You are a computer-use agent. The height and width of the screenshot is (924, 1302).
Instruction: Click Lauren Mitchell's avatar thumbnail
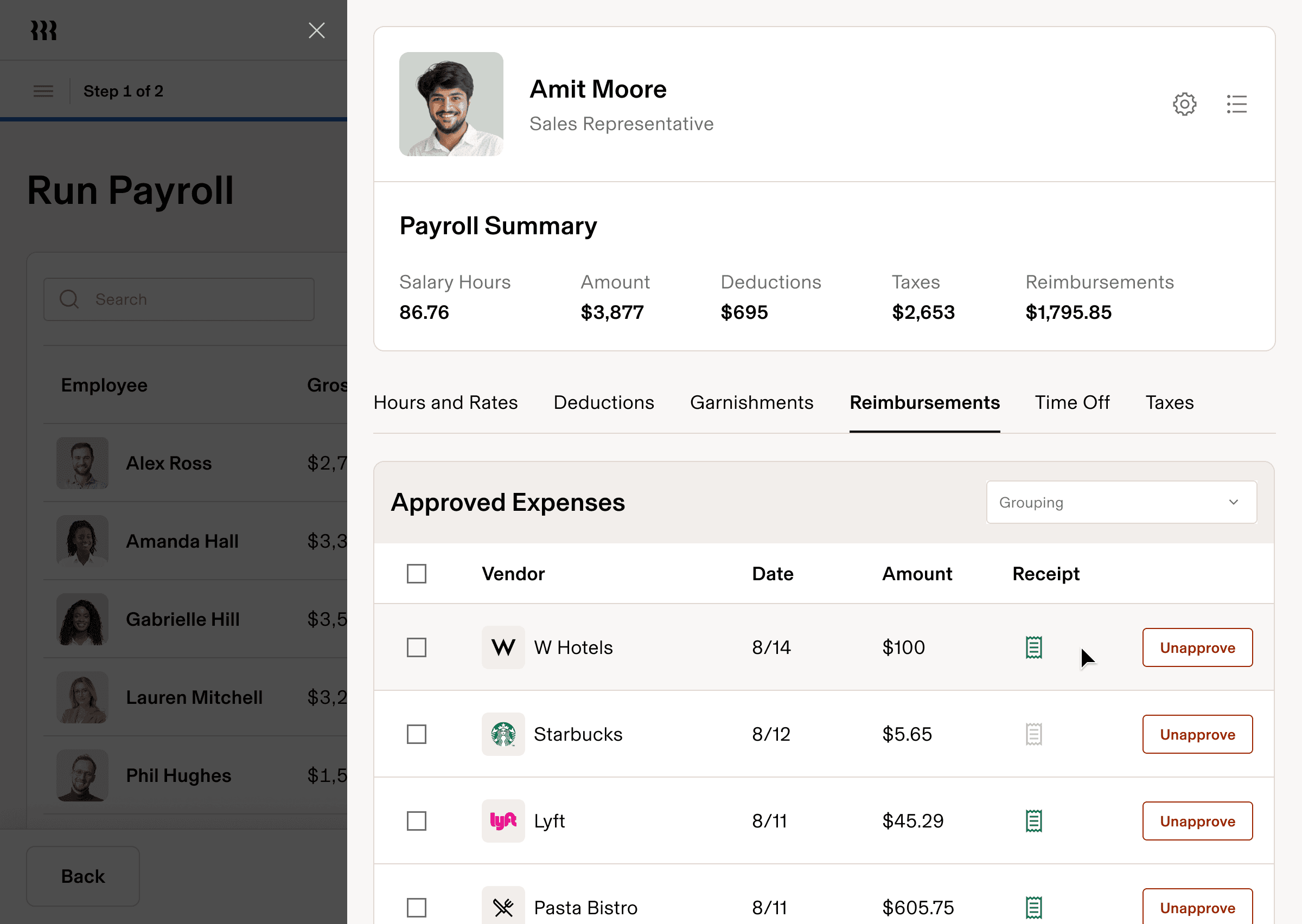pos(82,697)
